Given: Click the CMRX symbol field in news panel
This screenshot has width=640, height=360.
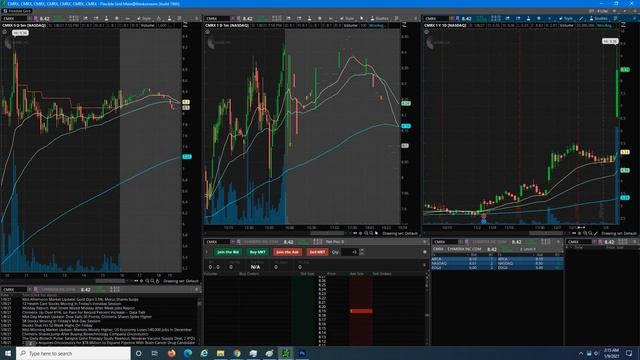Looking at the screenshot, I should coord(15,289).
